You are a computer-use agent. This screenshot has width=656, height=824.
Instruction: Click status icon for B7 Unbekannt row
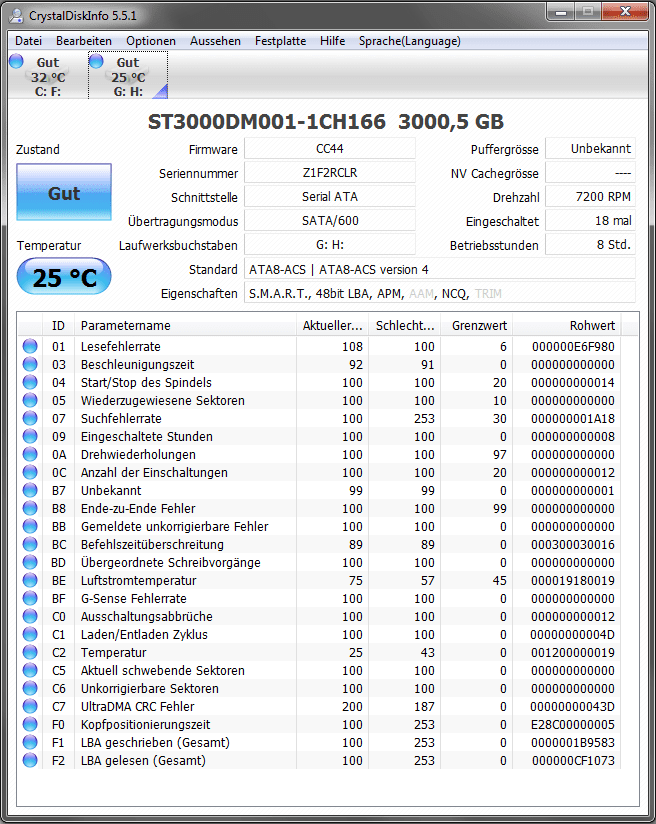30,490
